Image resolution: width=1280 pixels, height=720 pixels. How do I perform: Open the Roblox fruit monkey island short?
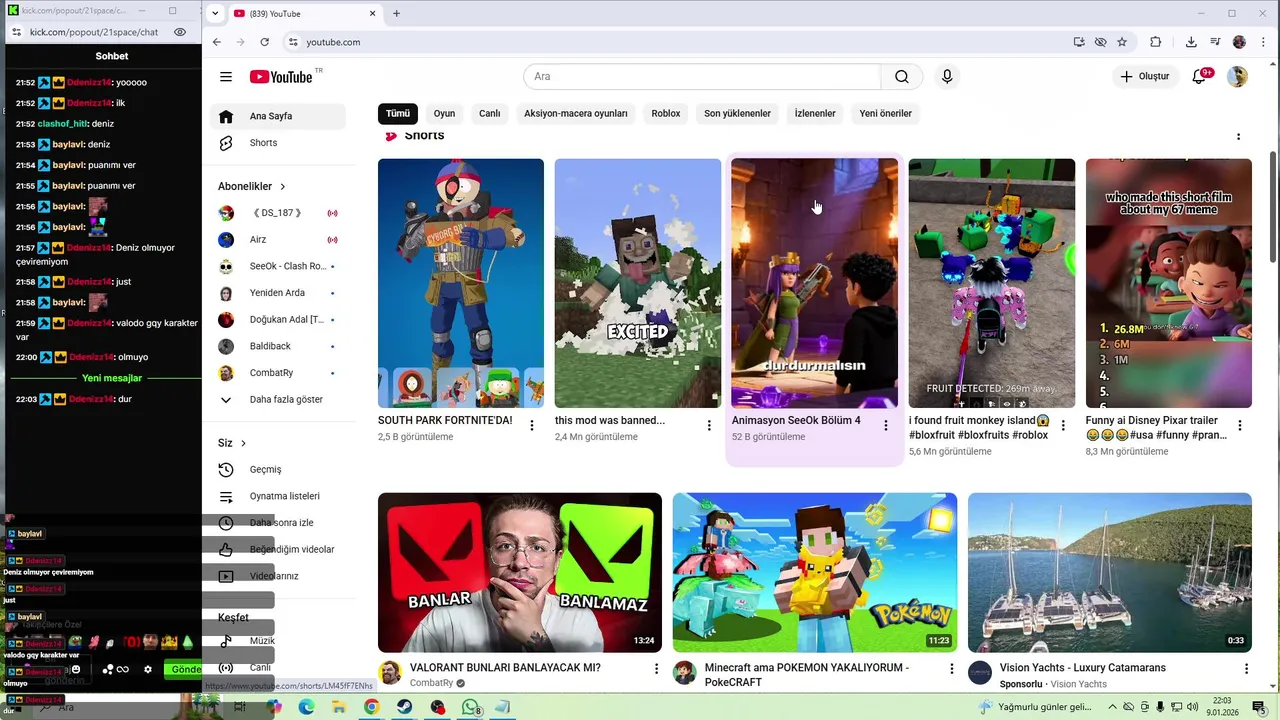[x=992, y=283]
